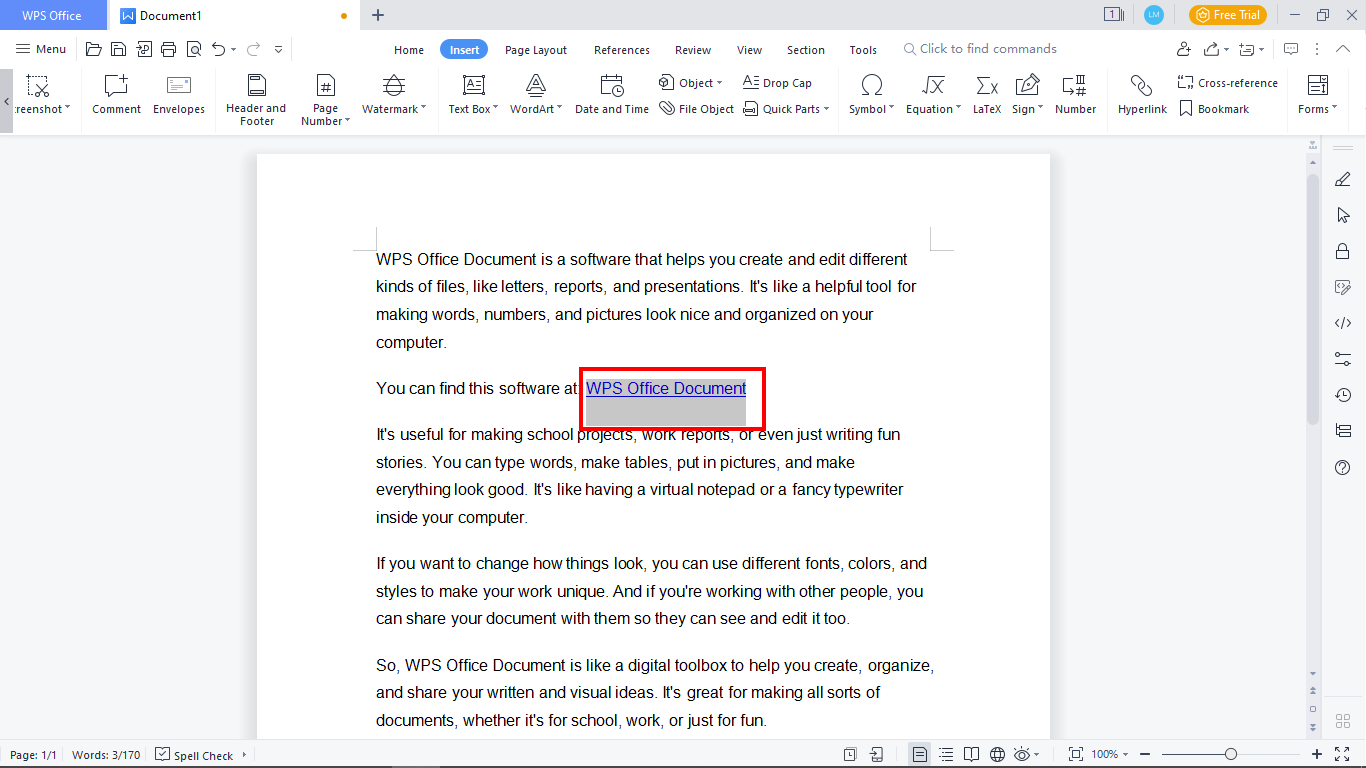Add a Bookmark
The image size is (1366, 768).
[x=1214, y=108]
